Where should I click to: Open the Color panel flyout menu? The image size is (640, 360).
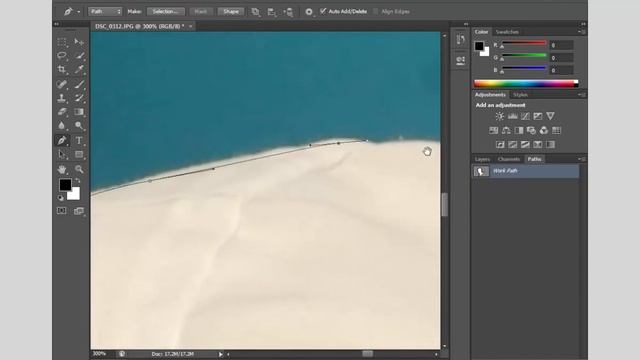tap(582, 32)
